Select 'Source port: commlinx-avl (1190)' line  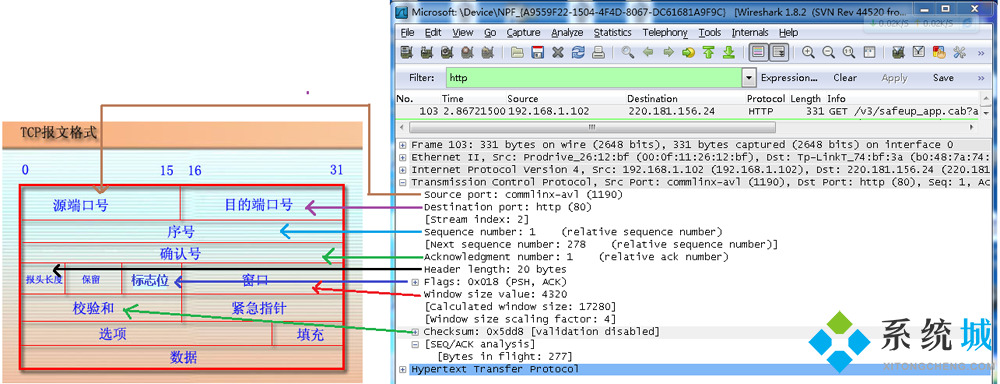[x=523, y=195]
